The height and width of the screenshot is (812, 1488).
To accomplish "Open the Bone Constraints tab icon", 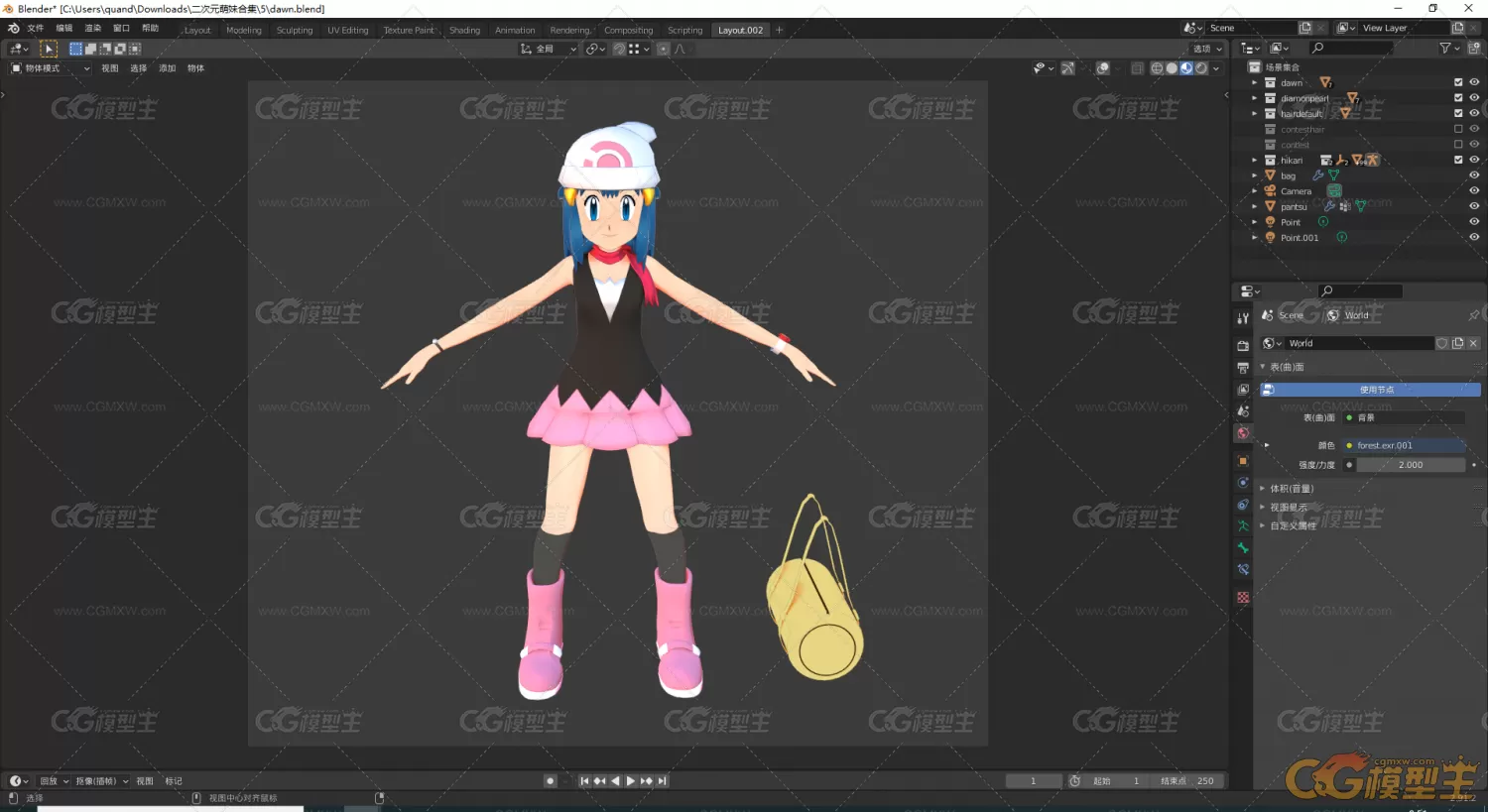I will pyautogui.click(x=1243, y=570).
